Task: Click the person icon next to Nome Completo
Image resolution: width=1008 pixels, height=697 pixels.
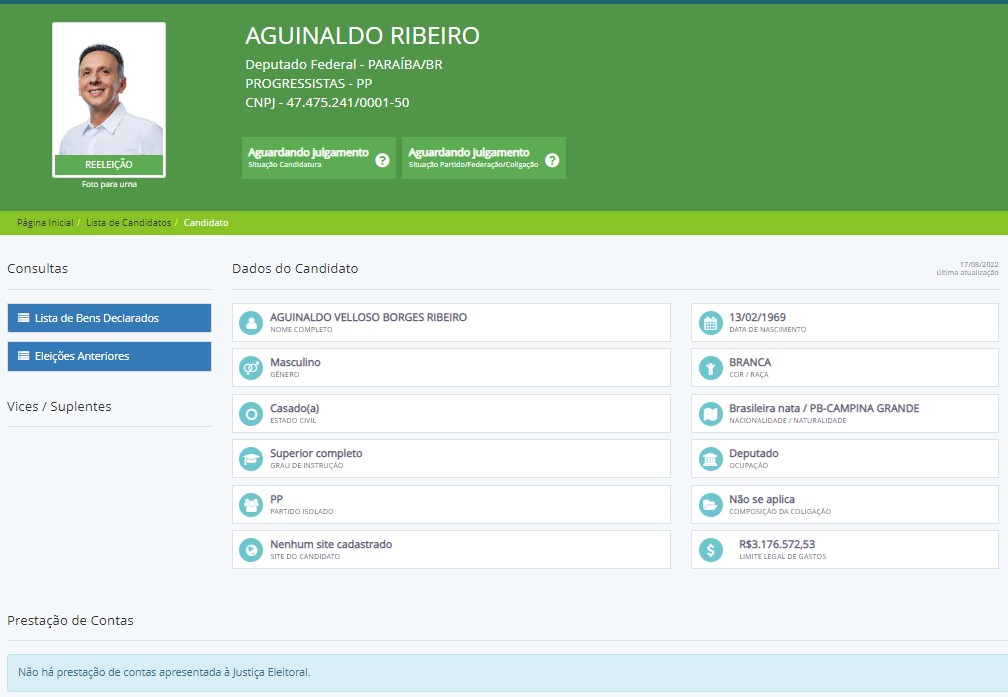Action: click(251, 322)
